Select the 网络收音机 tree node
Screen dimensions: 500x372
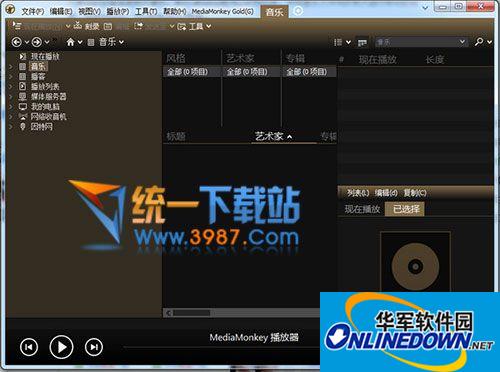point(49,116)
